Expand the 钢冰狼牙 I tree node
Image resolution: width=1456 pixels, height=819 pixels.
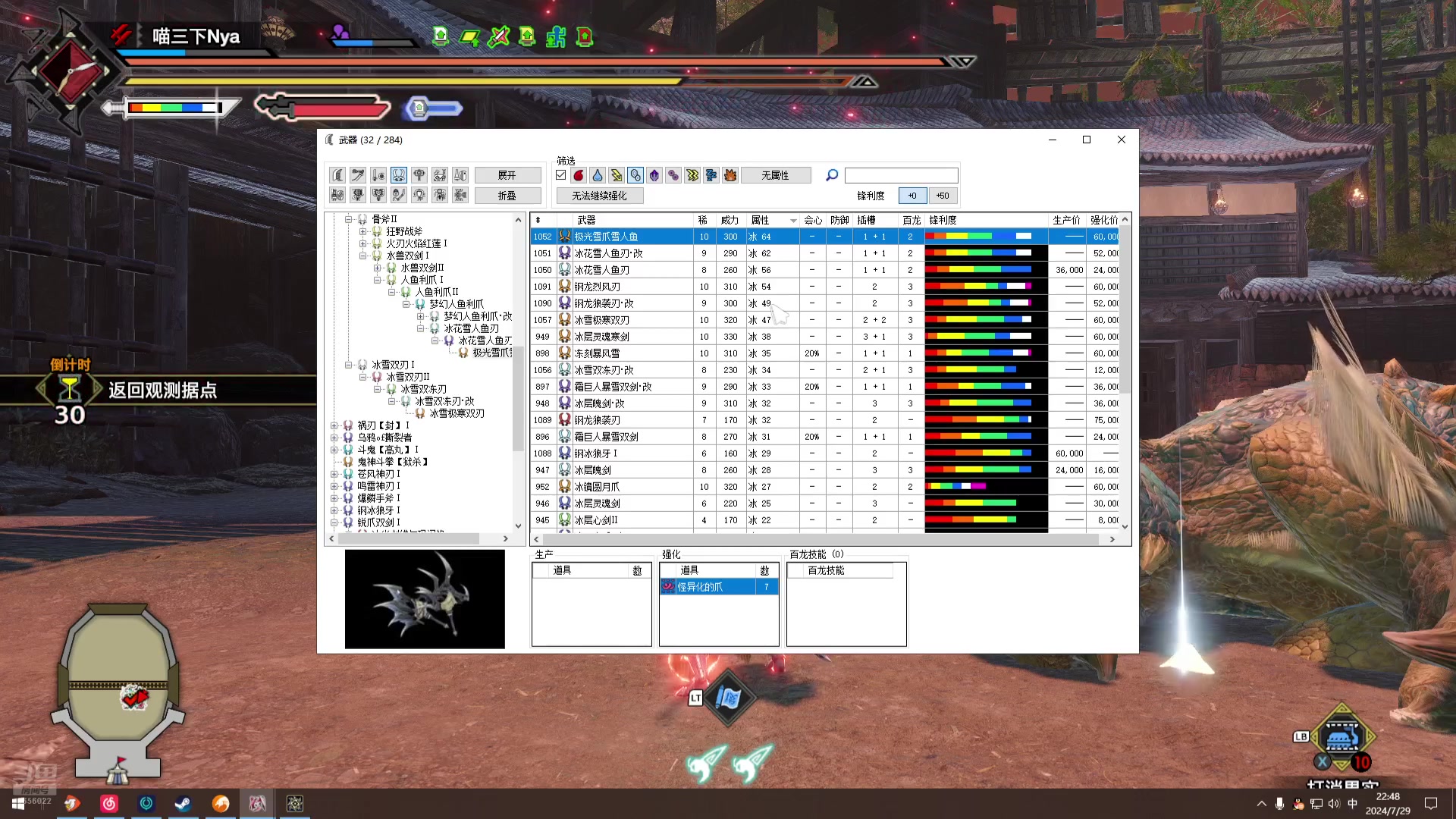pyautogui.click(x=334, y=510)
